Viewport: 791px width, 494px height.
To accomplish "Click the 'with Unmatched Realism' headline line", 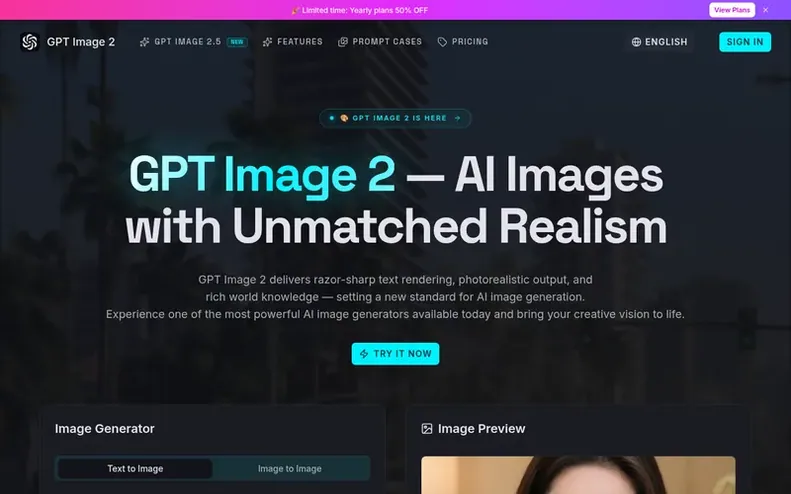I will click(x=396, y=227).
